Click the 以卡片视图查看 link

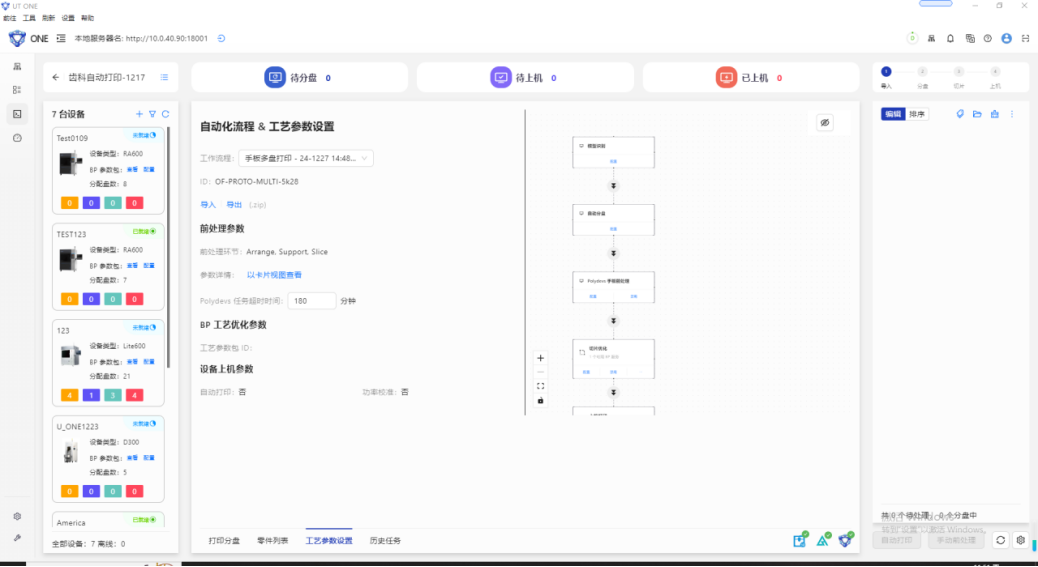click(x=274, y=274)
